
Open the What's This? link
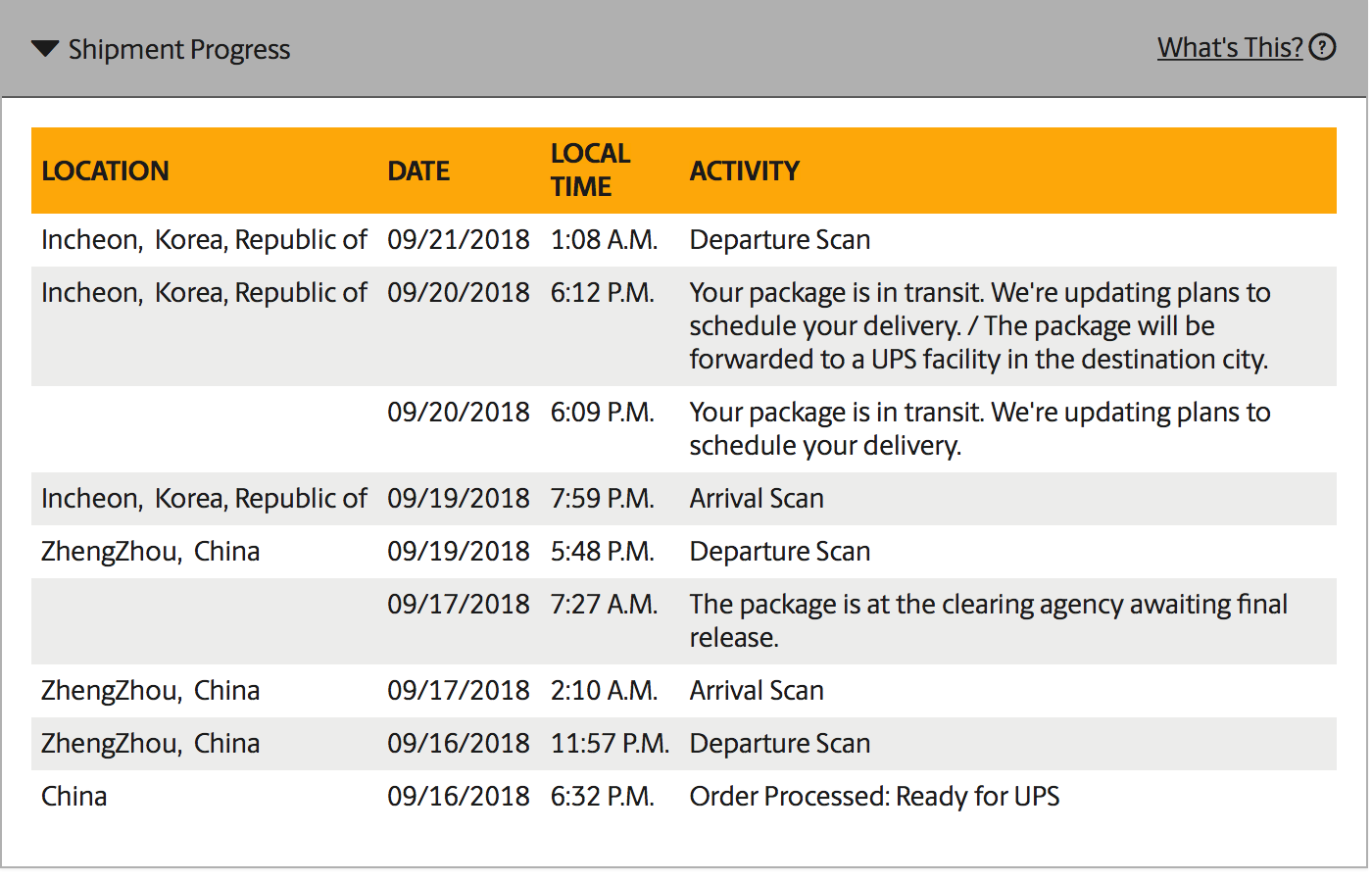click(1230, 48)
